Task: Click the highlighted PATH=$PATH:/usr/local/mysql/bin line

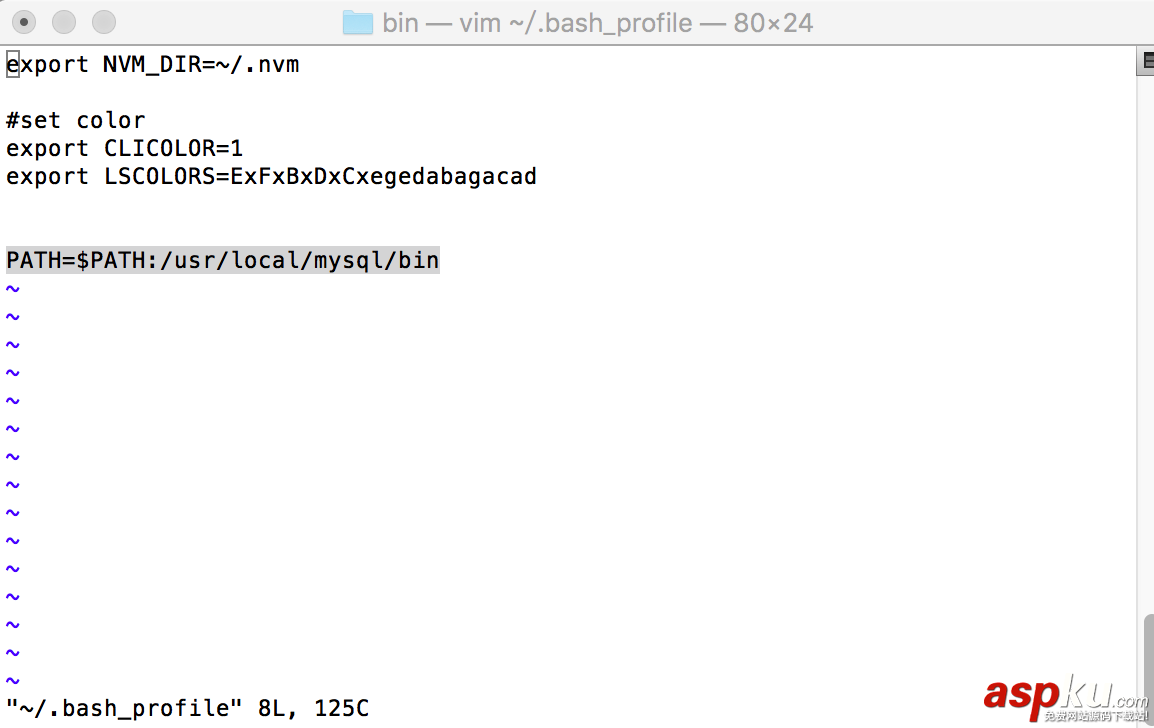Action: pos(222,261)
